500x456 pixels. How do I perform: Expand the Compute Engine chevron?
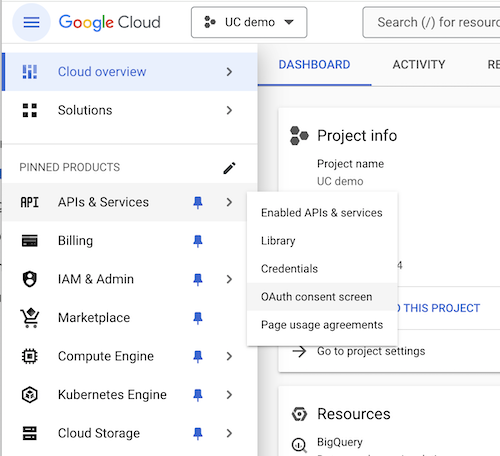pos(229,356)
